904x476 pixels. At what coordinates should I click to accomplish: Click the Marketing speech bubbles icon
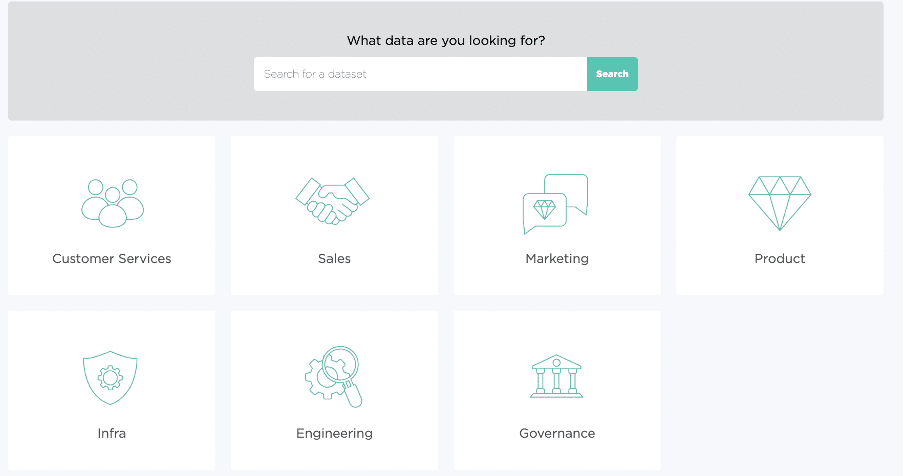coord(556,203)
